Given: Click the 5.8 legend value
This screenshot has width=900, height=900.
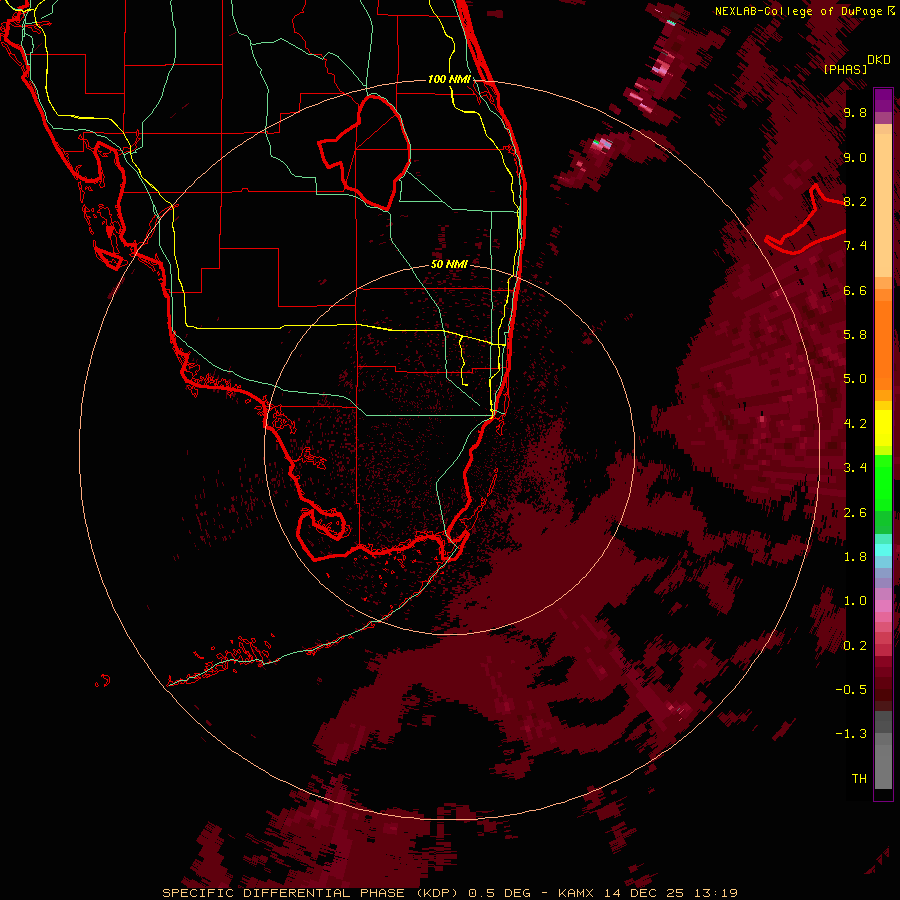Looking at the screenshot, I should (855, 335).
